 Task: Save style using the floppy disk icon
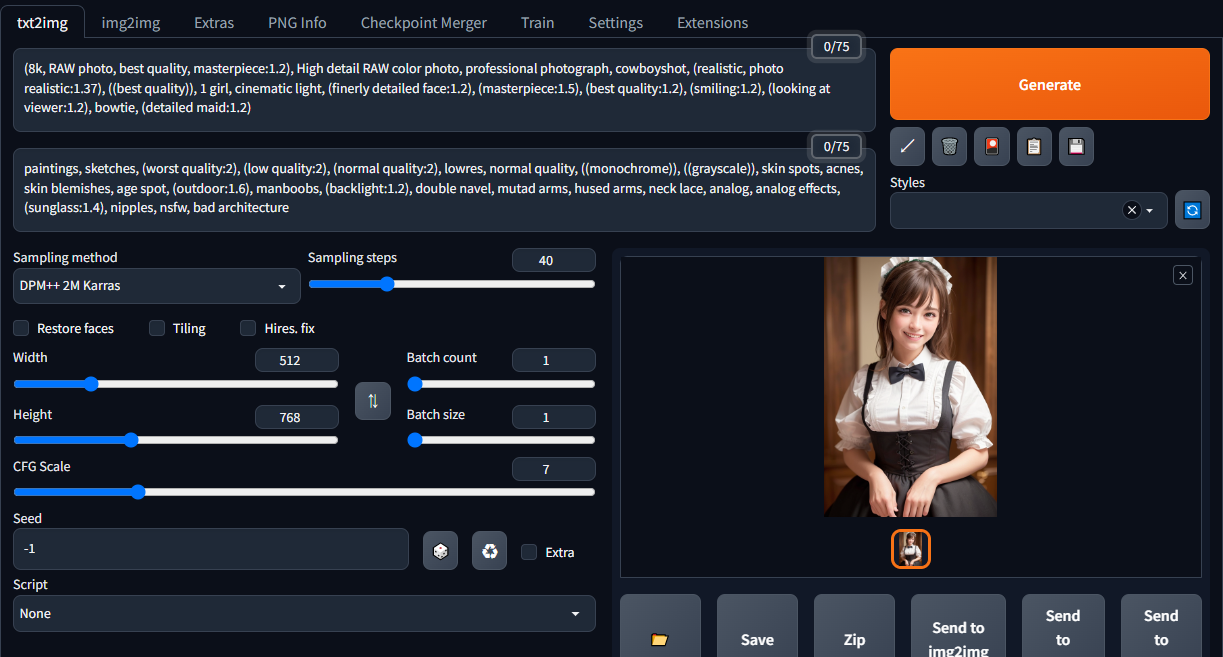[x=1076, y=146]
